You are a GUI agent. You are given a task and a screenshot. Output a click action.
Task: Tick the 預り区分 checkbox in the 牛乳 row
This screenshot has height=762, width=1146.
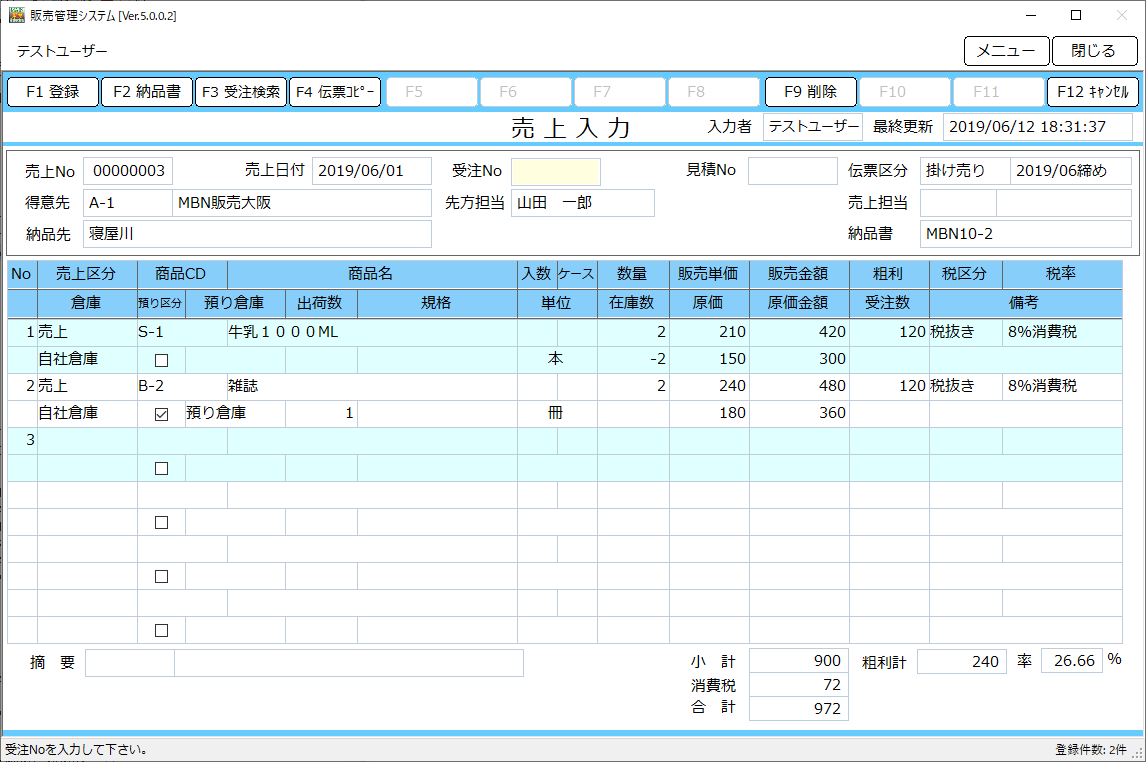tap(162, 360)
